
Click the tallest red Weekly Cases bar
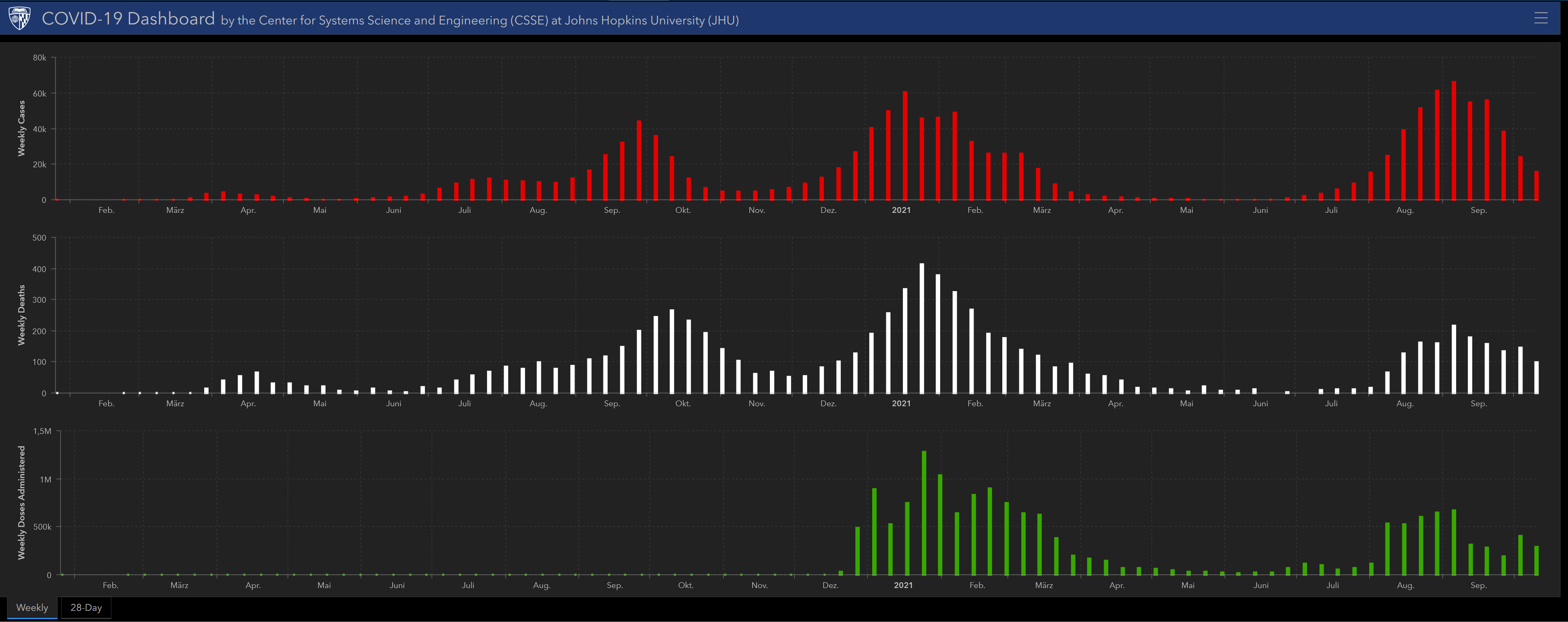tap(1454, 141)
